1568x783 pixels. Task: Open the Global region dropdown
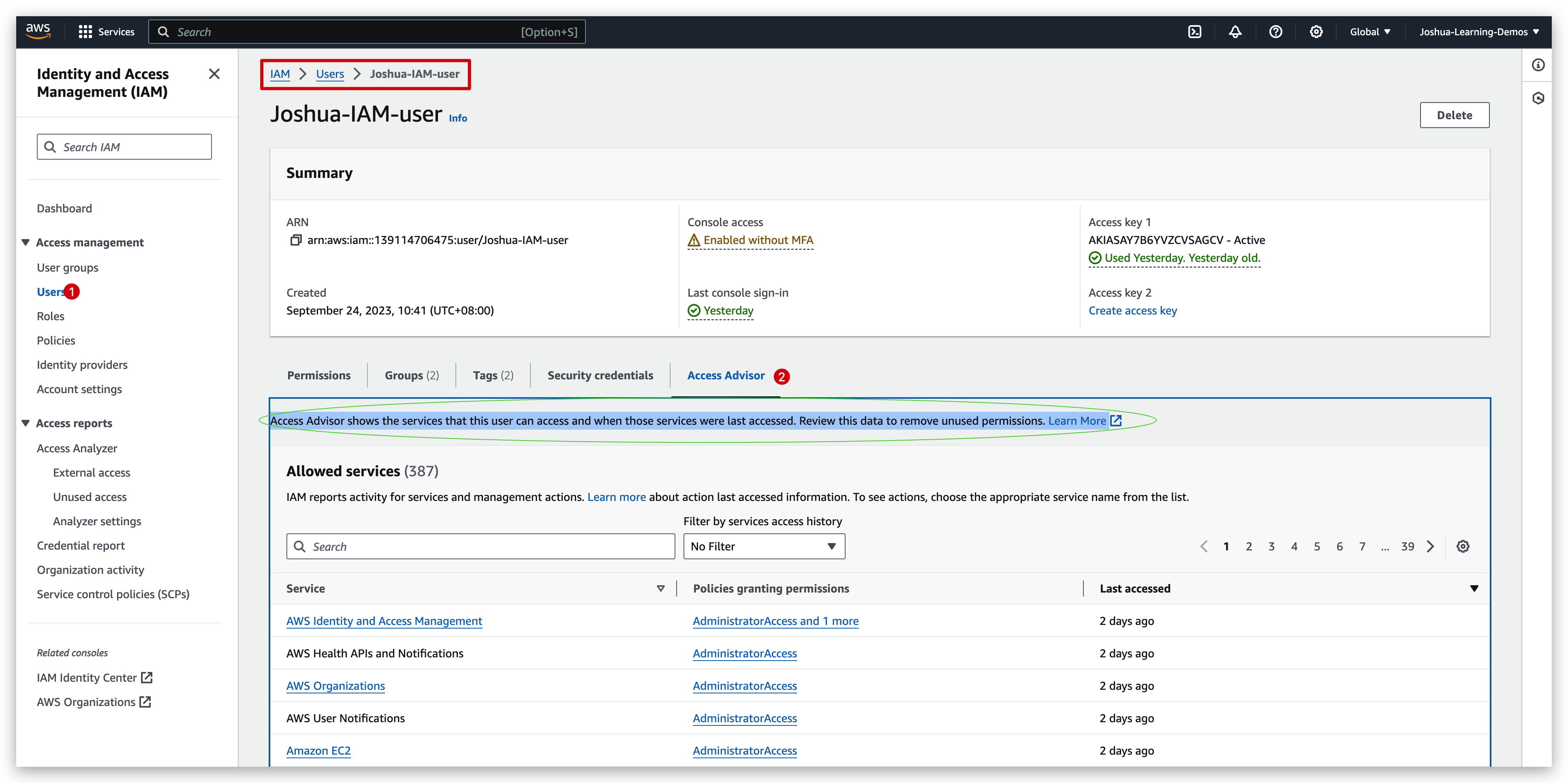1369,32
